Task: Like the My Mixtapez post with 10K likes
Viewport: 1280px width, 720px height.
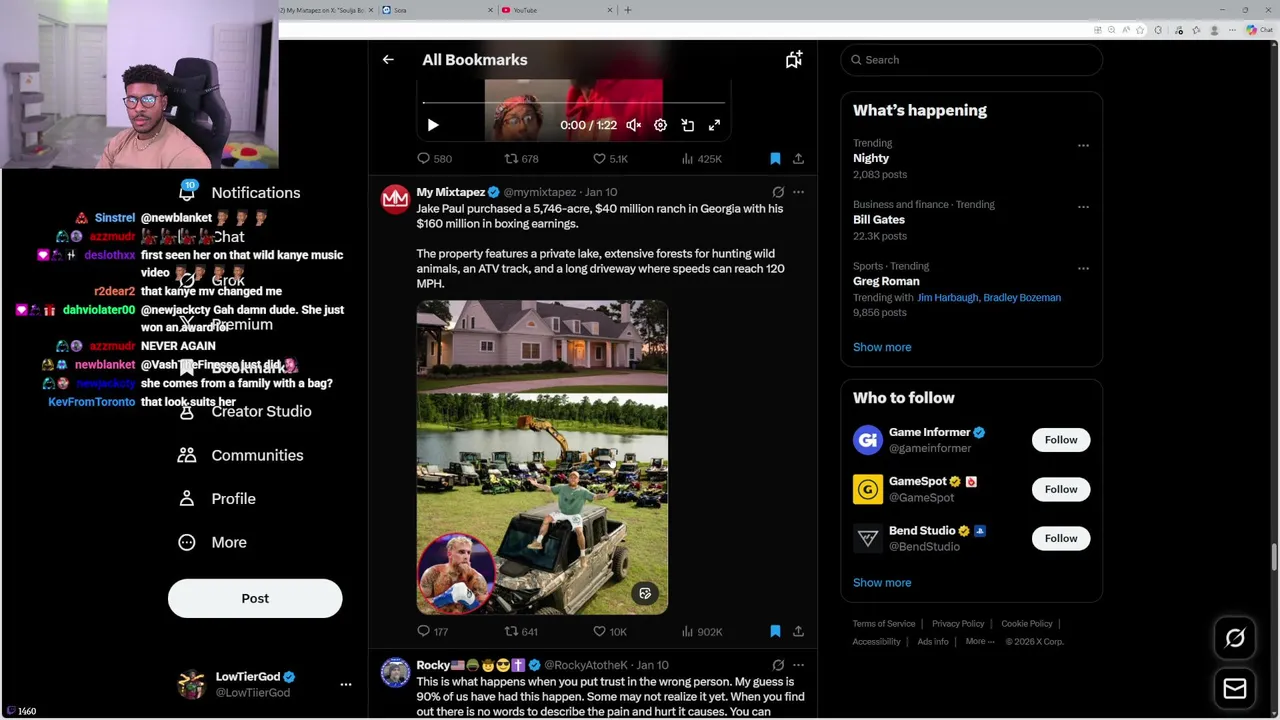Action: click(x=610, y=632)
